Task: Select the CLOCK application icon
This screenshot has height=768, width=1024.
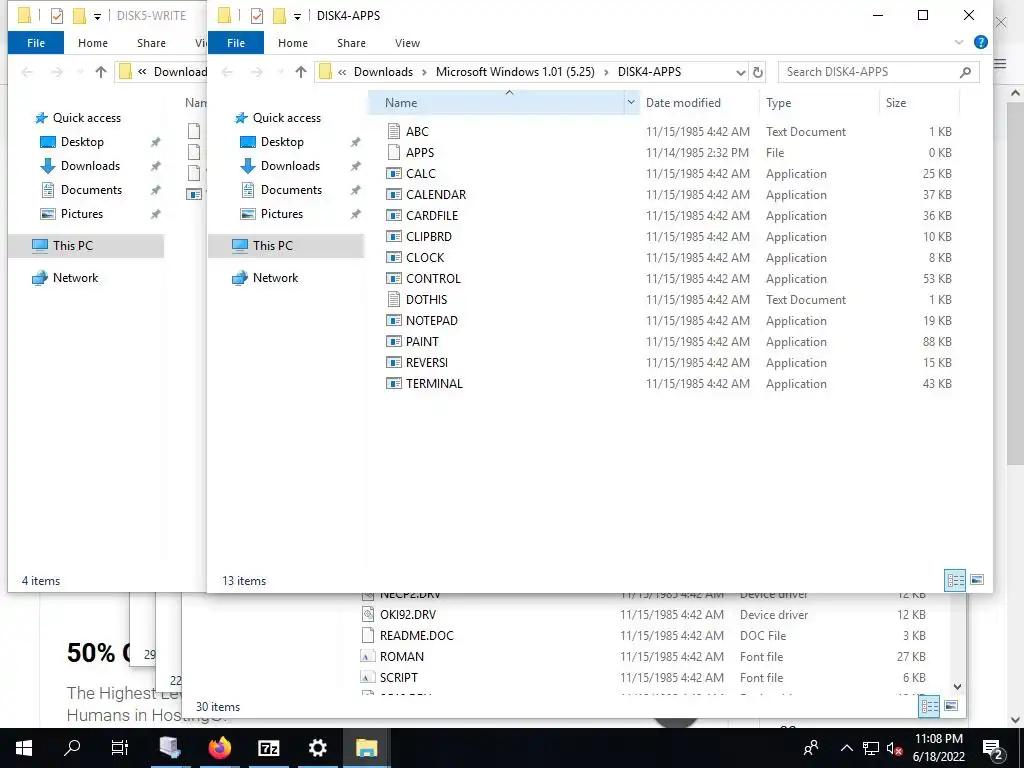Action: (x=393, y=257)
